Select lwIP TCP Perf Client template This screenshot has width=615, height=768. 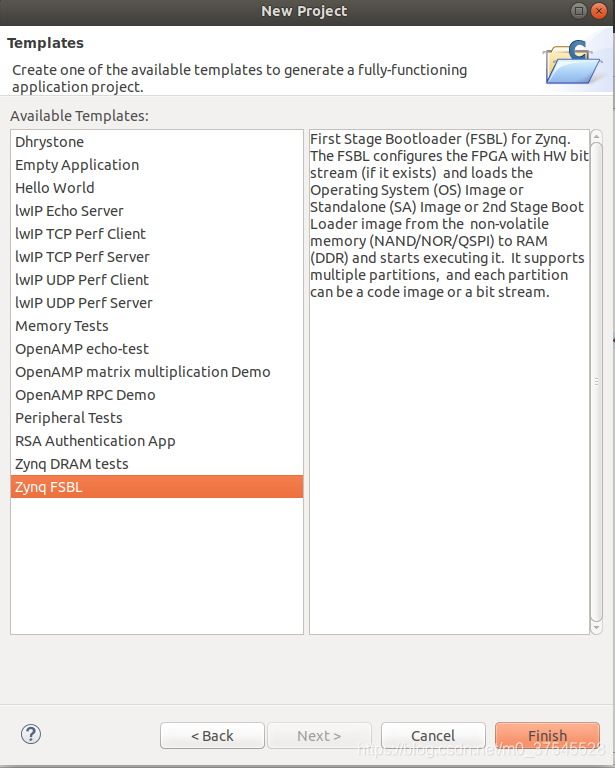[157, 234]
